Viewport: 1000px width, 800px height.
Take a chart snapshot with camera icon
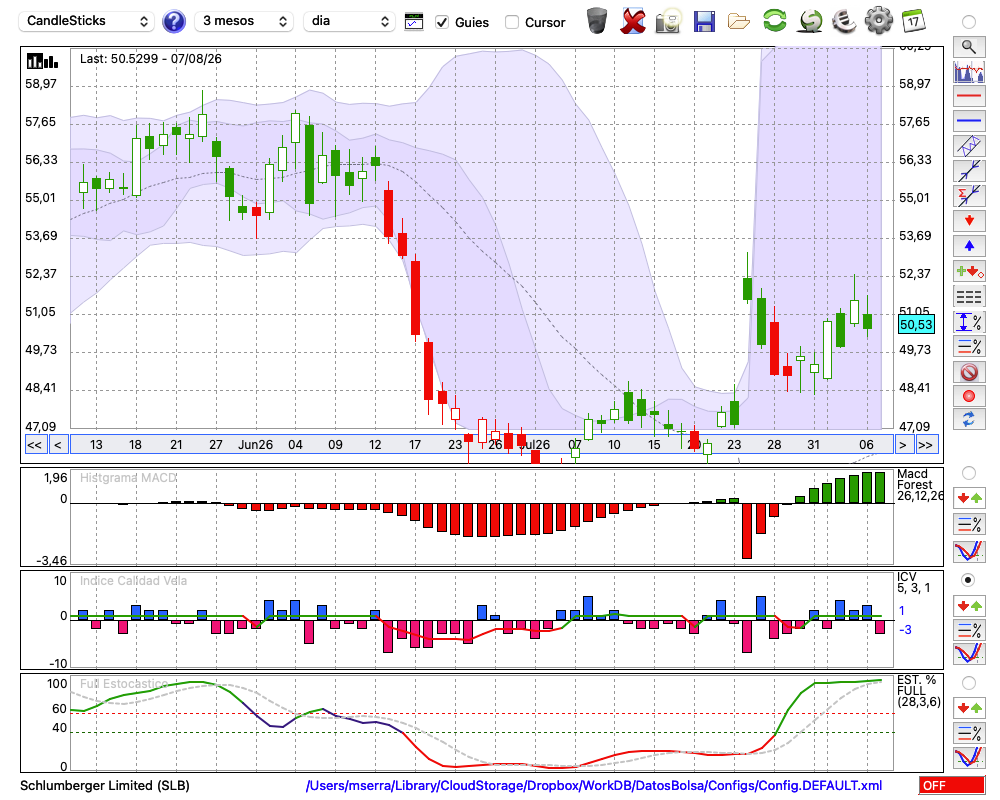point(668,22)
